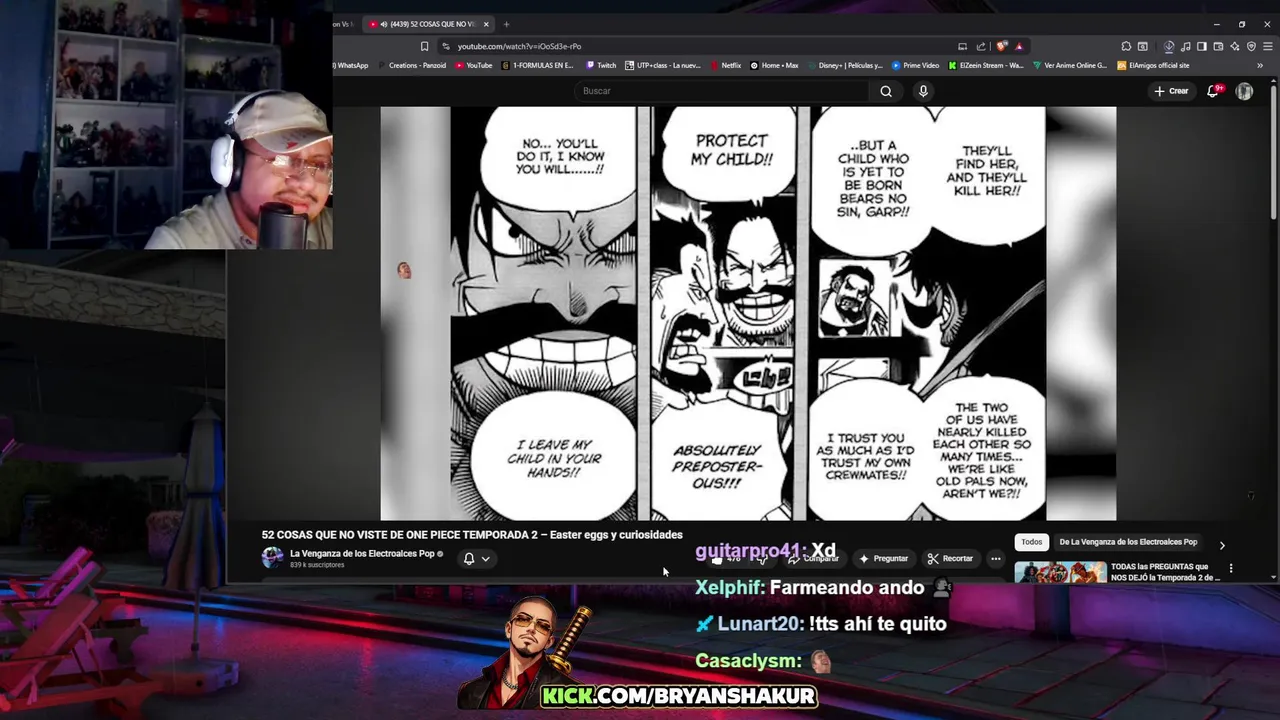The width and height of the screenshot is (1280, 720).
Task: Open the YouTube account avatar menu
Action: tap(1244, 91)
